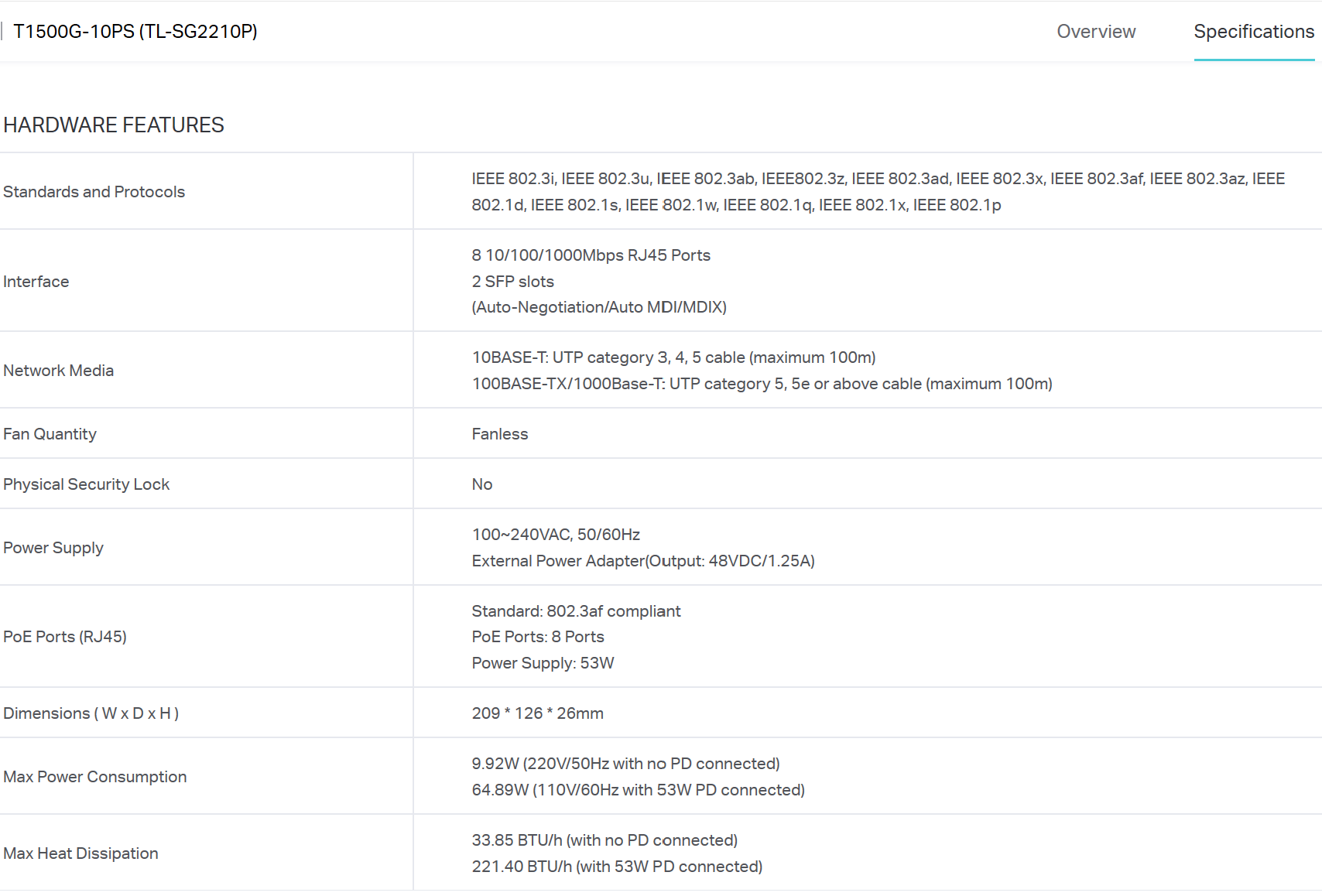The height and width of the screenshot is (896, 1322).
Task: Select the Dimensions ( W x D x H ) label
Action: [91, 713]
